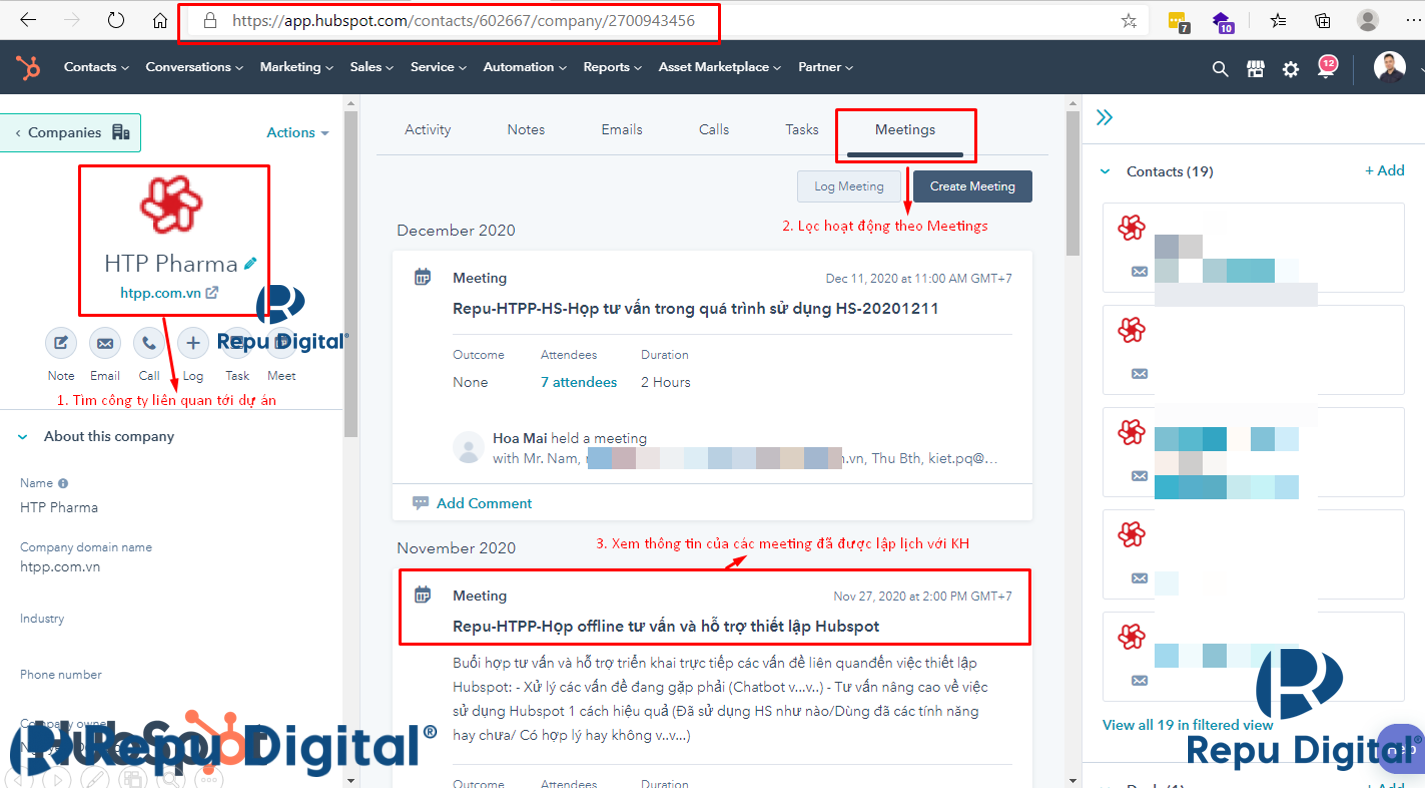Open the Dec 11 meeting title
This screenshot has width=1425, height=788.
696,308
